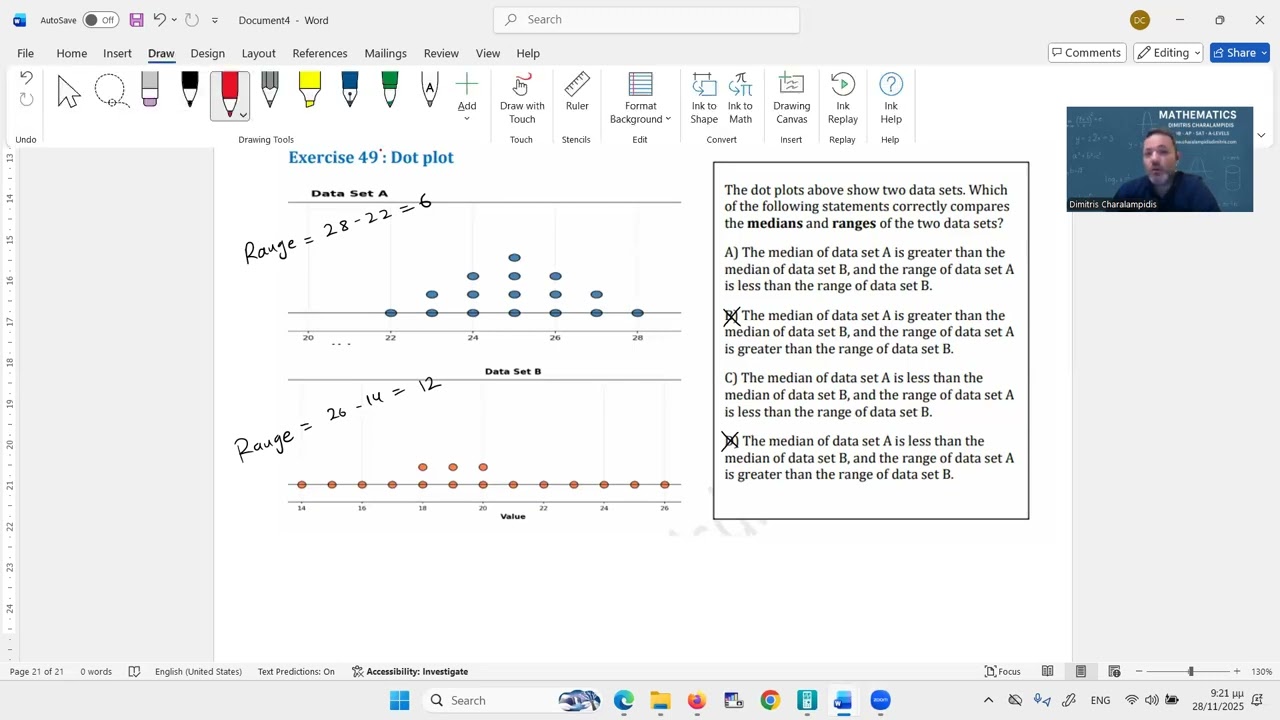Switch to the Review tab

pyautogui.click(x=441, y=53)
